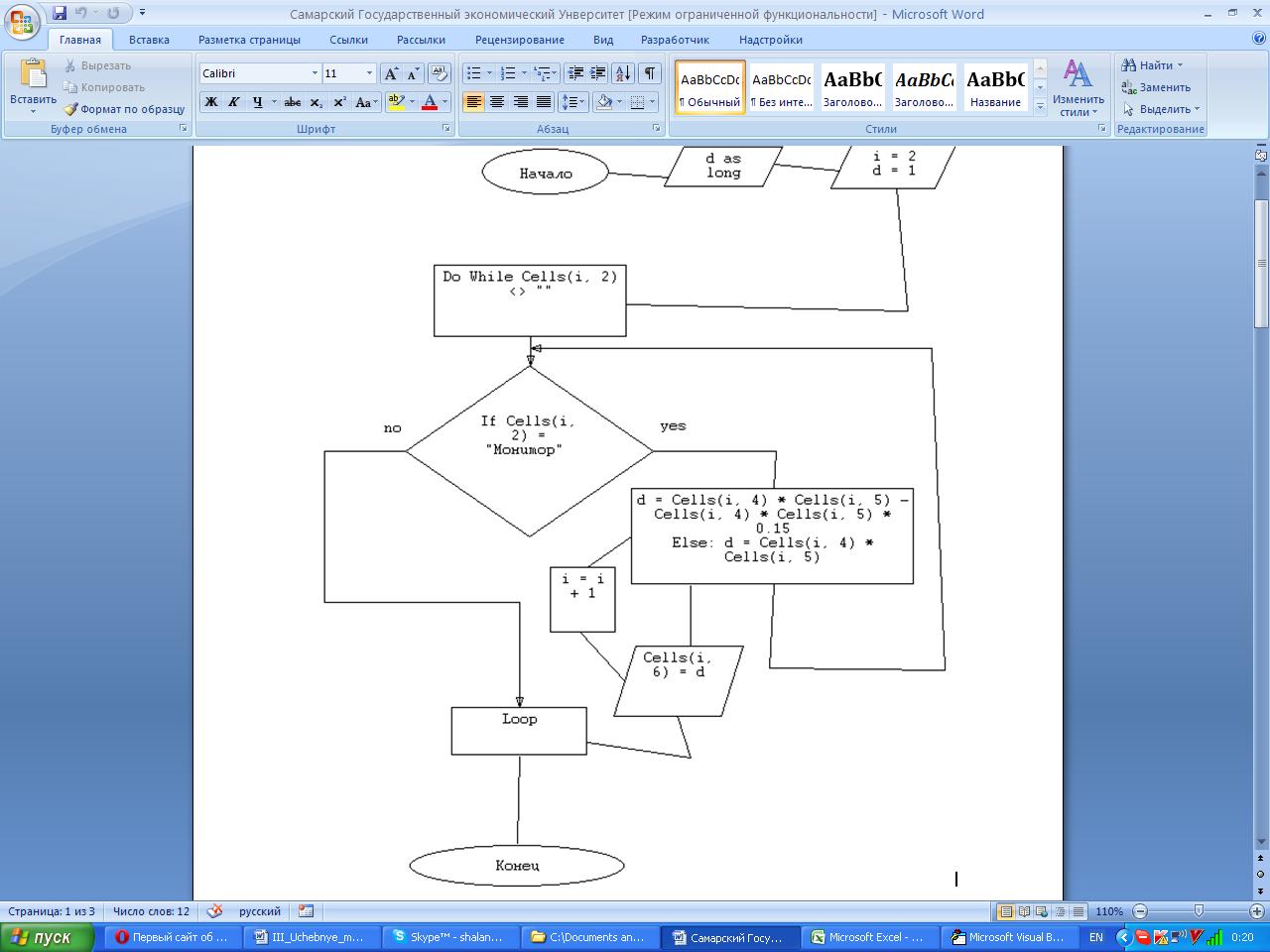Viewport: 1270px width, 952px height.
Task: Click the zoom slider handle in status bar
Action: coord(1199,911)
